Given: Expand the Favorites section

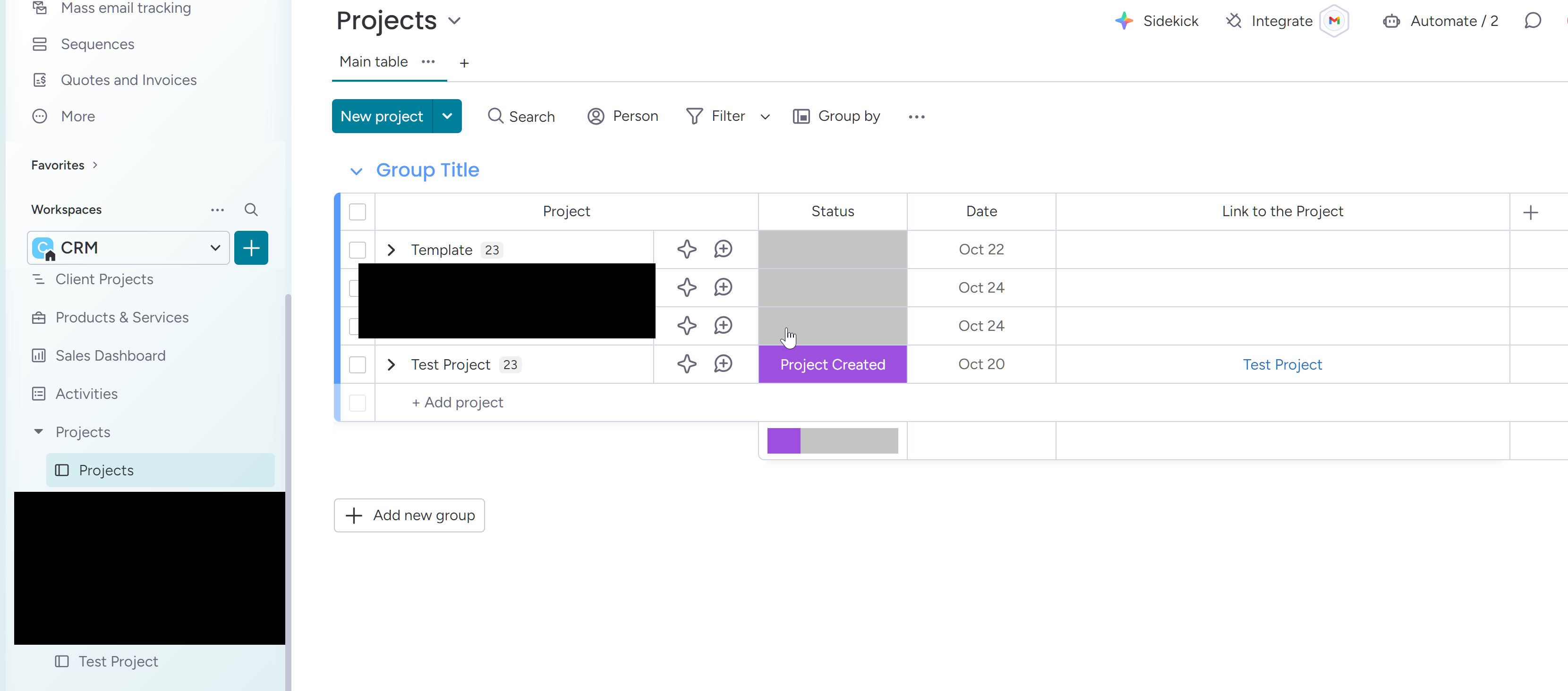Looking at the screenshot, I should (95, 165).
